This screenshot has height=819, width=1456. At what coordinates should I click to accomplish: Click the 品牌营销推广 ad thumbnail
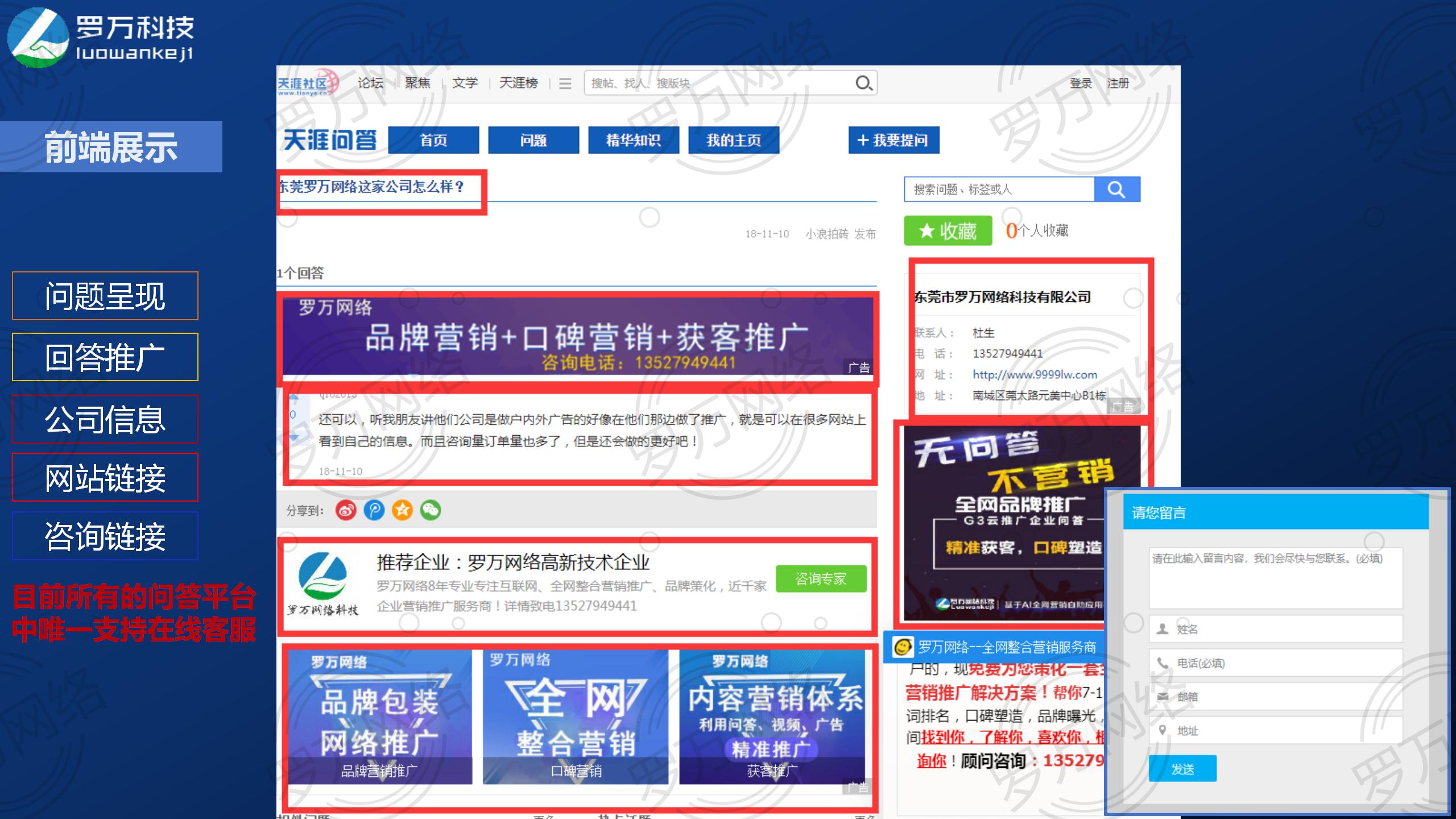click(380, 717)
